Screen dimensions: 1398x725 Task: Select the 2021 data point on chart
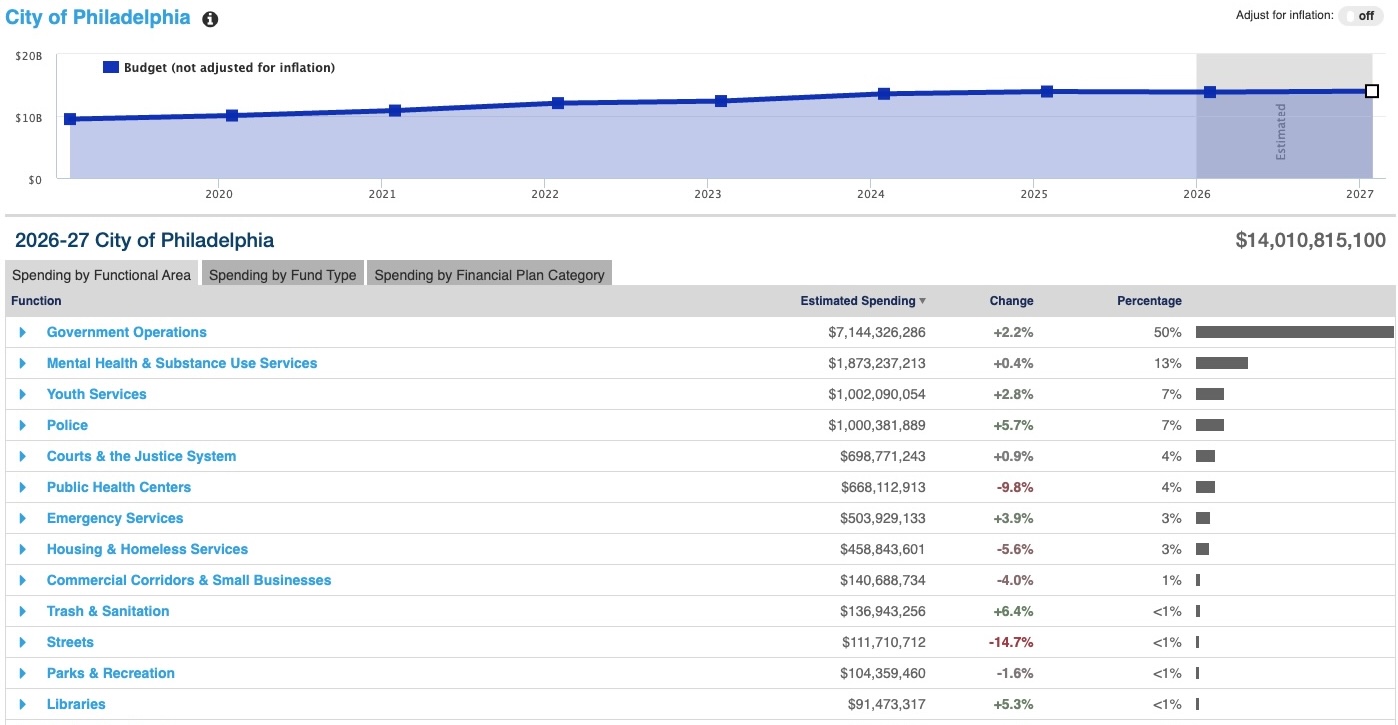[395, 110]
